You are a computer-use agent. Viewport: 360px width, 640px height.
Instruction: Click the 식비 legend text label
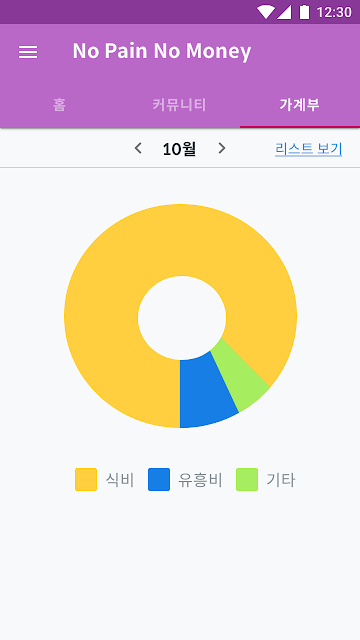tap(120, 480)
